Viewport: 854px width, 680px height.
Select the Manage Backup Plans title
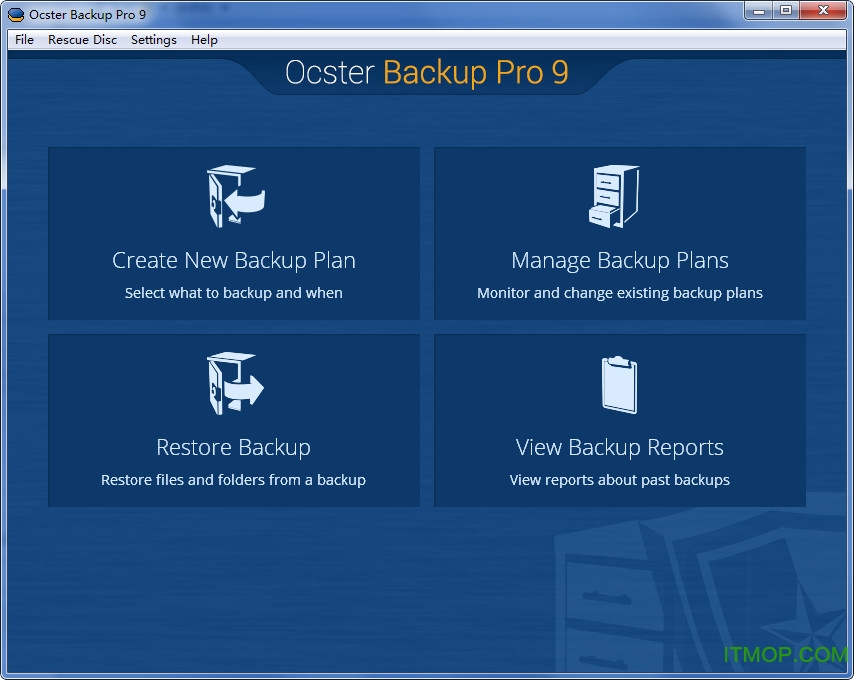pyautogui.click(x=620, y=260)
